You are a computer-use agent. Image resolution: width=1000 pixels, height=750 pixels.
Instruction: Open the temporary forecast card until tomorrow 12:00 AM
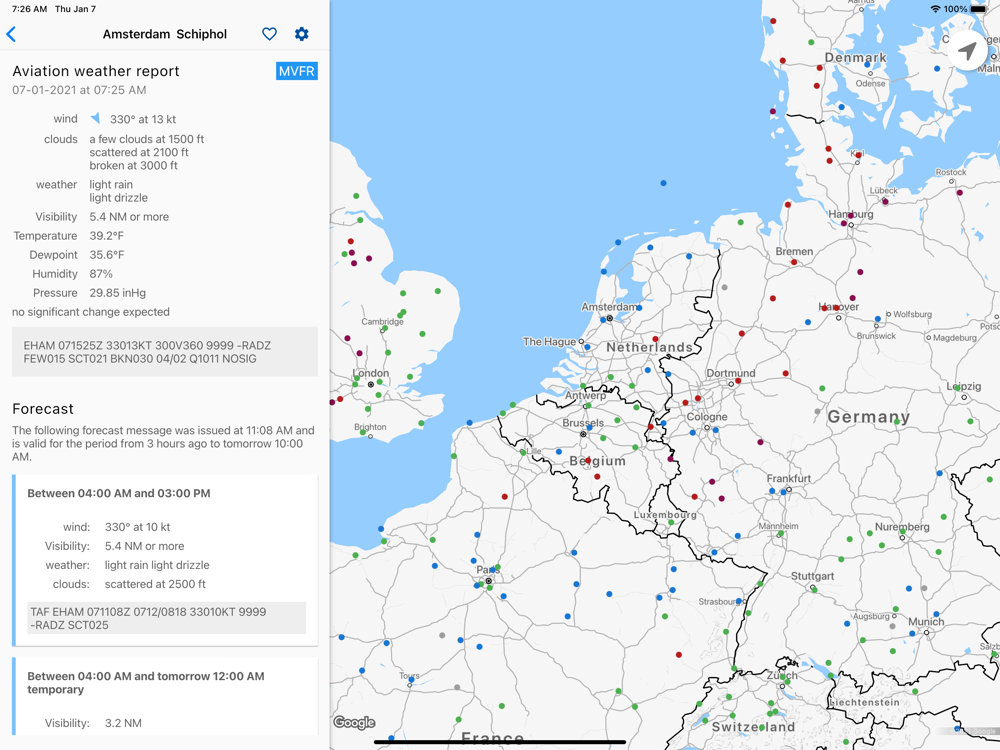point(165,696)
